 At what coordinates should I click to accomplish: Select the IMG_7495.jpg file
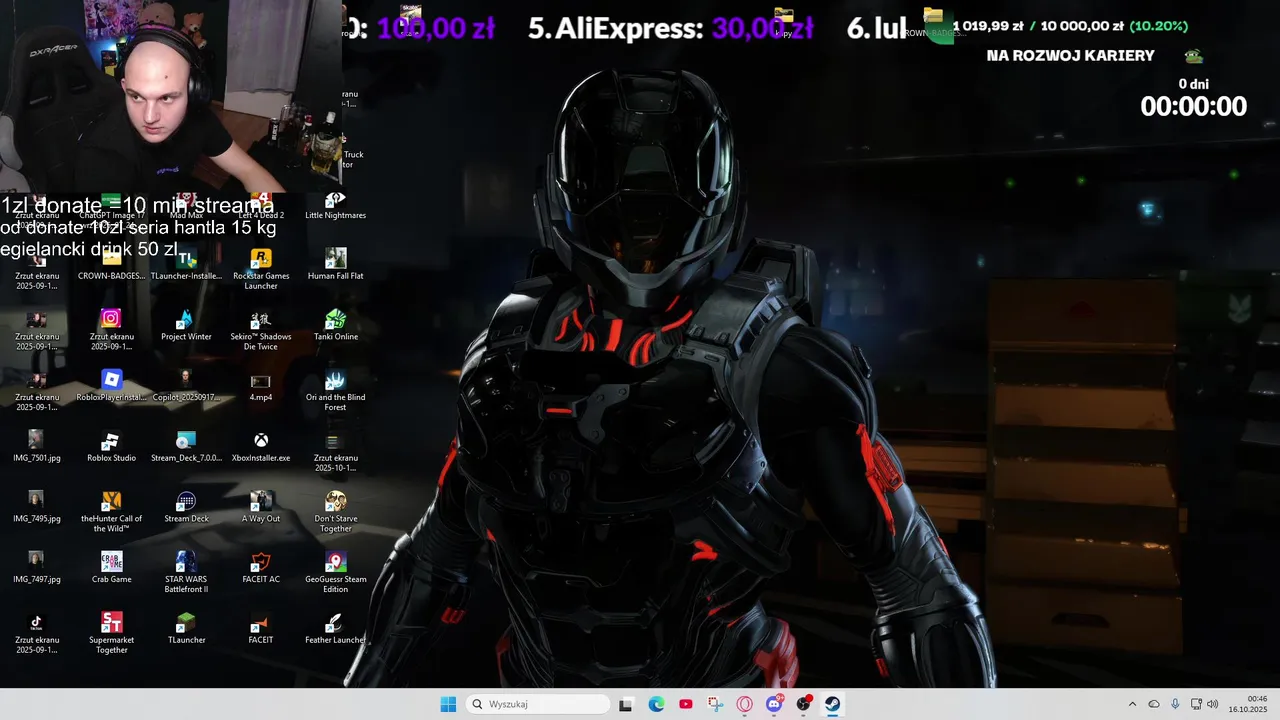(37, 508)
